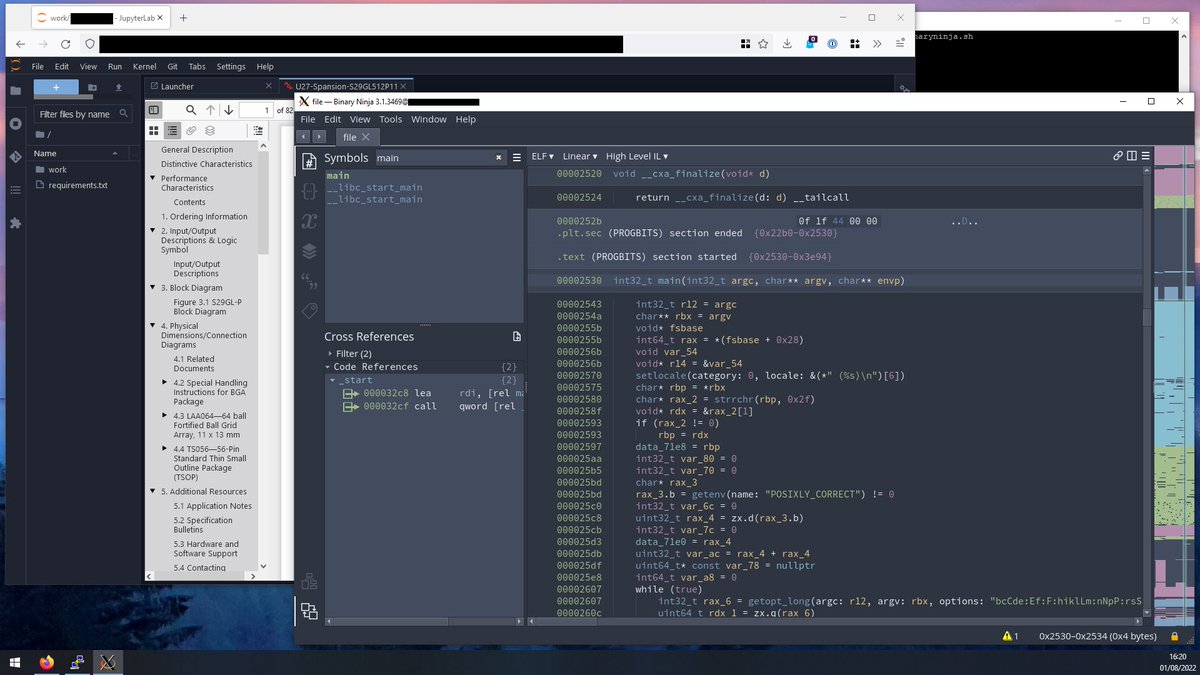Upload files in JupyterLab file browser
The image size is (1200, 675).
coord(119,88)
